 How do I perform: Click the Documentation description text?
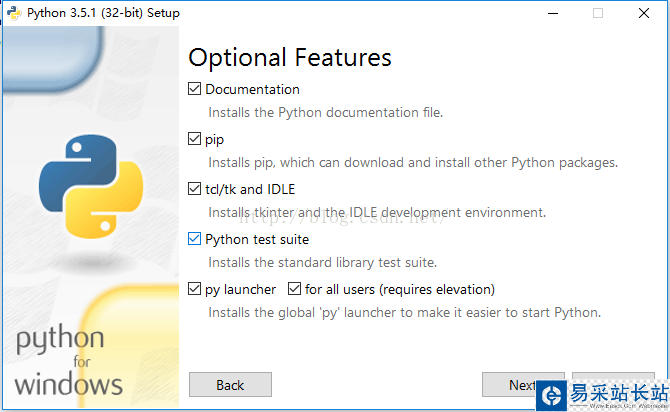pyautogui.click(x=325, y=112)
